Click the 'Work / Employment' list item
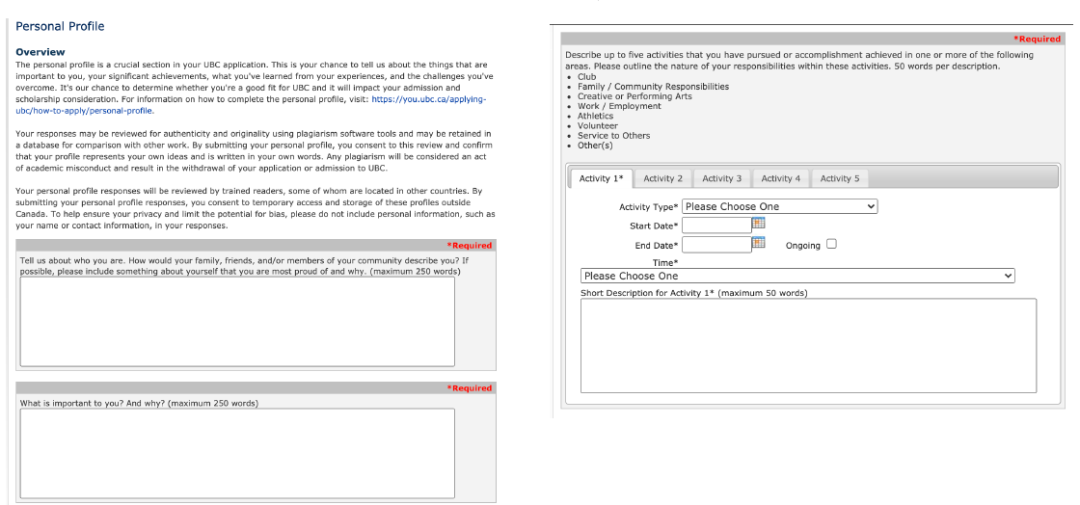The image size is (1080, 505). click(x=619, y=106)
